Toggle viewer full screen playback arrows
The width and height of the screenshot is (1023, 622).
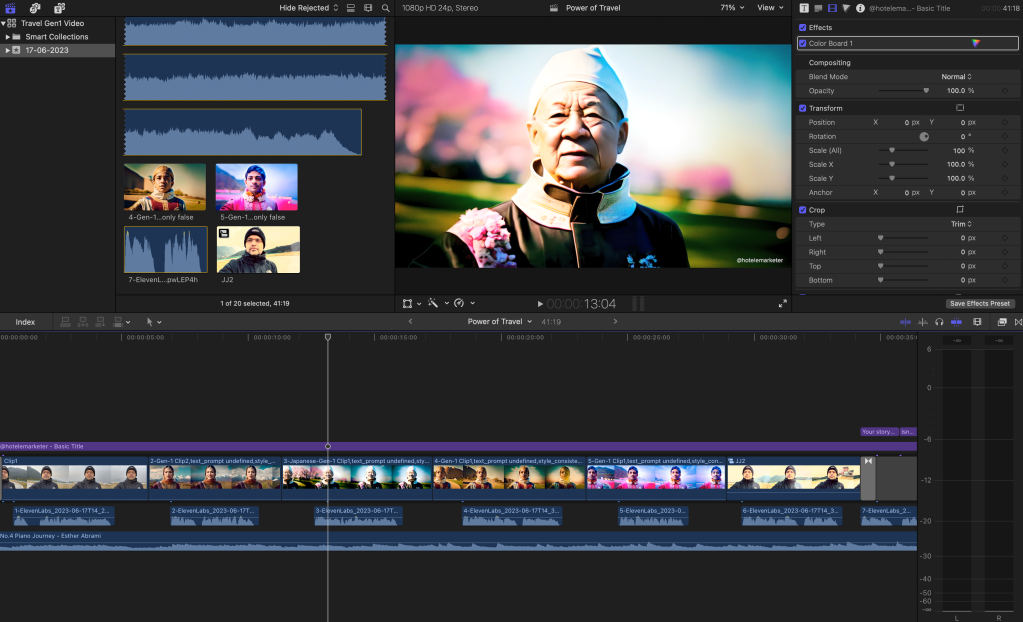(782, 303)
